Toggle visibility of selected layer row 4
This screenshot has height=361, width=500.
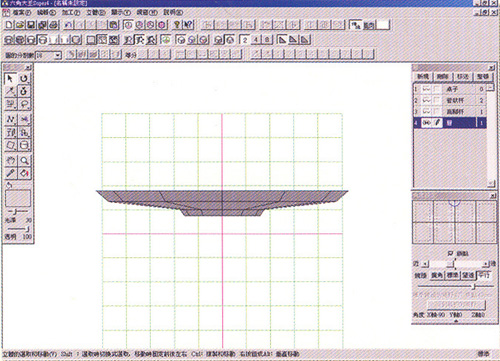click(x=426, y=123)
